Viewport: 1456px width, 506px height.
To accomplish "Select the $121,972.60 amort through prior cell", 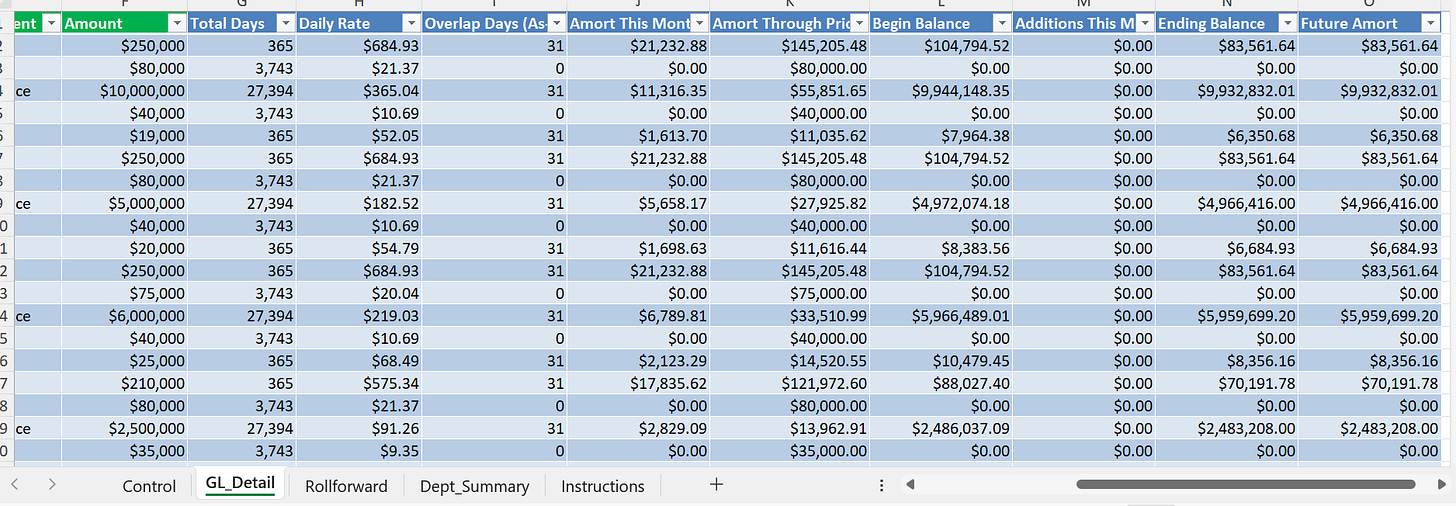I will tap(790, 383).
